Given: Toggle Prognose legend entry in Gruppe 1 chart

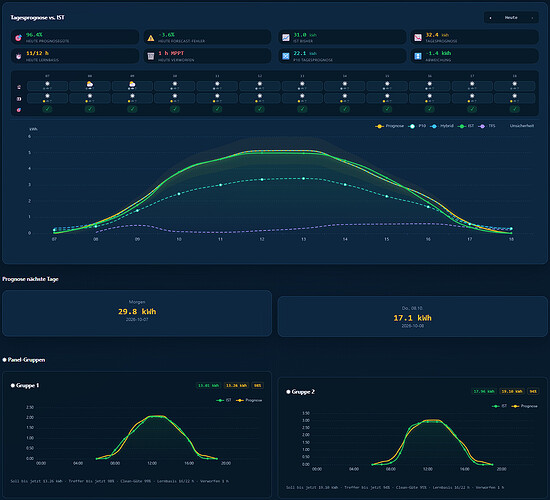Looking at the screenshot, I should (x=249, y=400).
